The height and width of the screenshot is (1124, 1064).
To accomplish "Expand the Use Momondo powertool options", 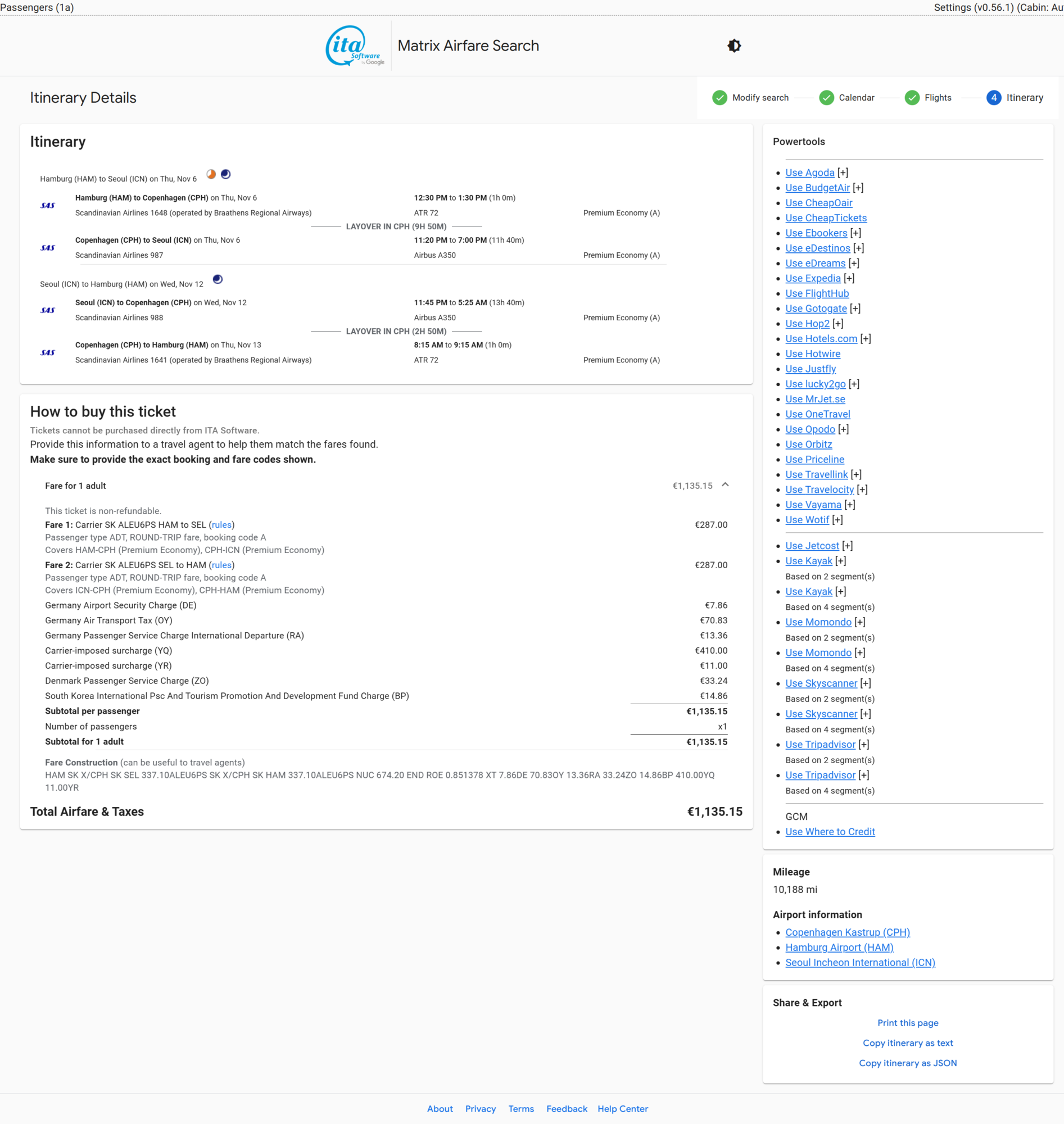I will point(860,622).
